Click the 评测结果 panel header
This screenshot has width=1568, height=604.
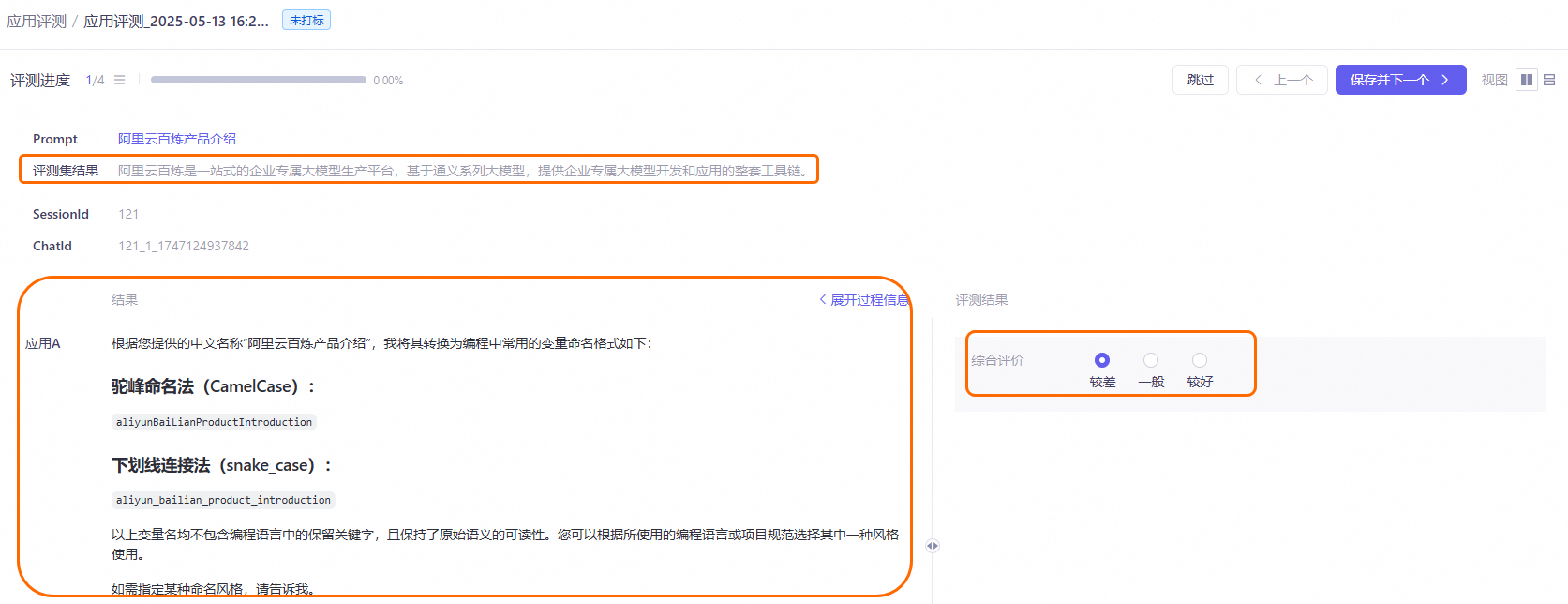(x=981, y=300)
